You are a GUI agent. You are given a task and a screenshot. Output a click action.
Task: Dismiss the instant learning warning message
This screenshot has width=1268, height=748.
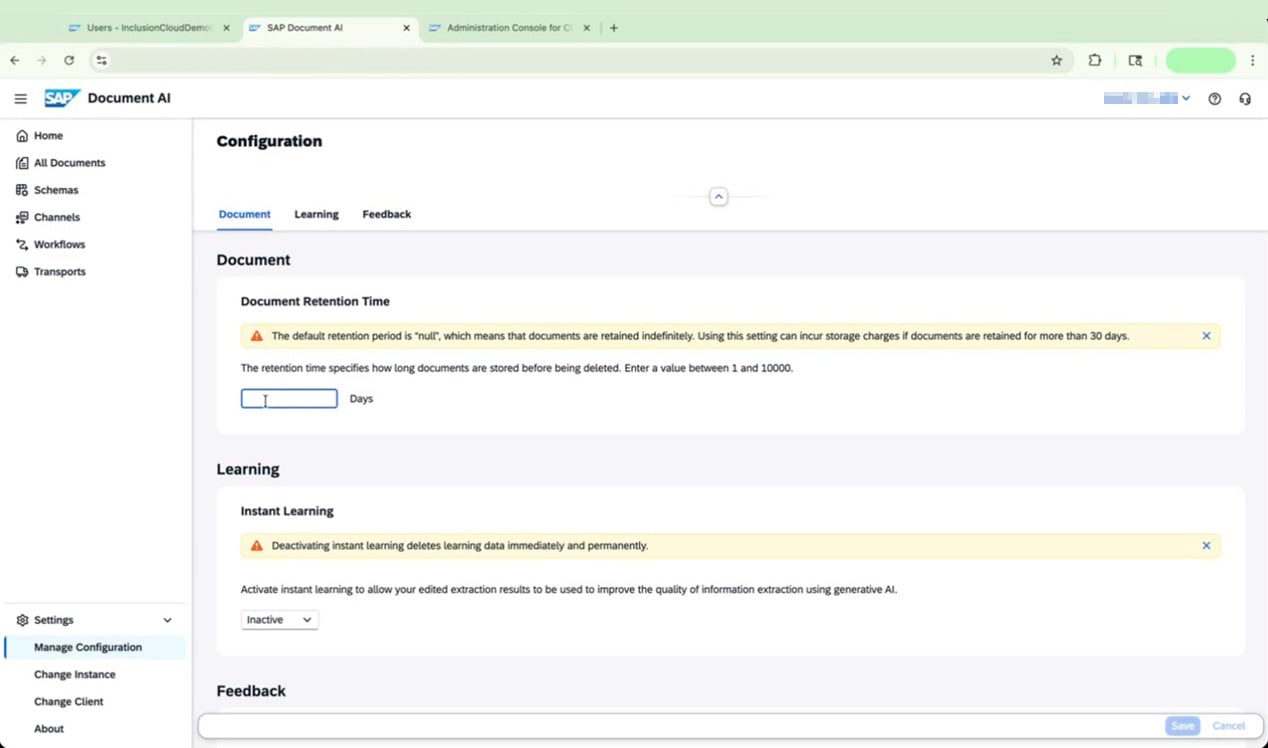click(x=1206, y=546)
